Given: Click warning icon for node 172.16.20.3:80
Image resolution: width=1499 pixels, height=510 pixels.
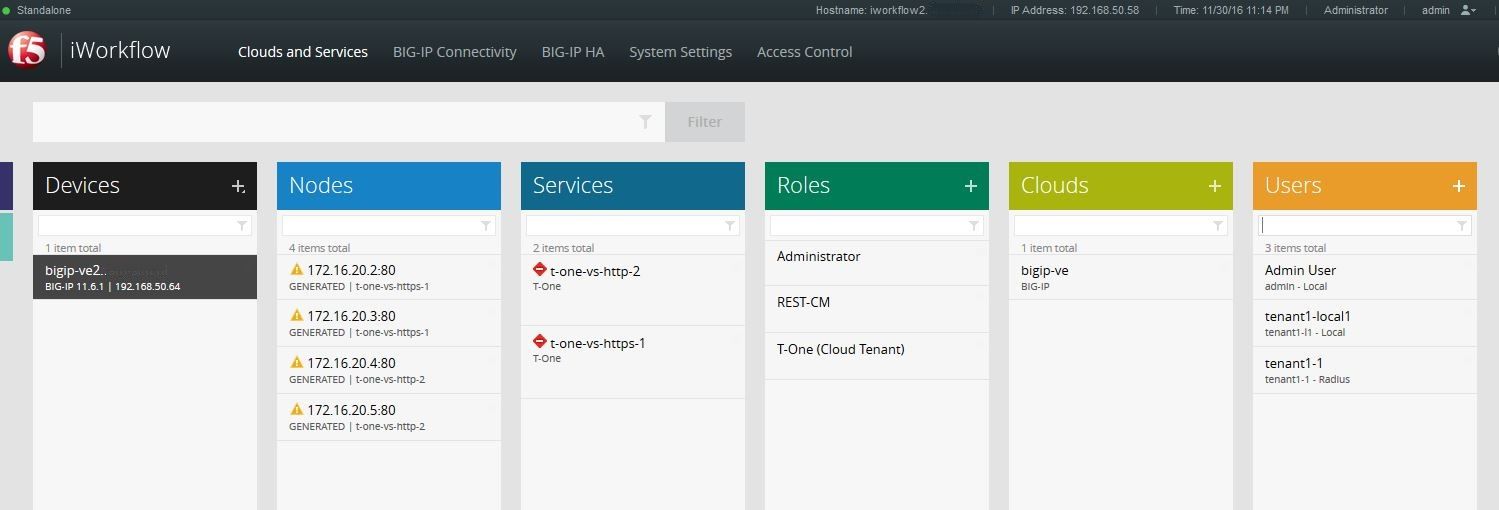Looking at the screenshot, I should click(296, 315).
